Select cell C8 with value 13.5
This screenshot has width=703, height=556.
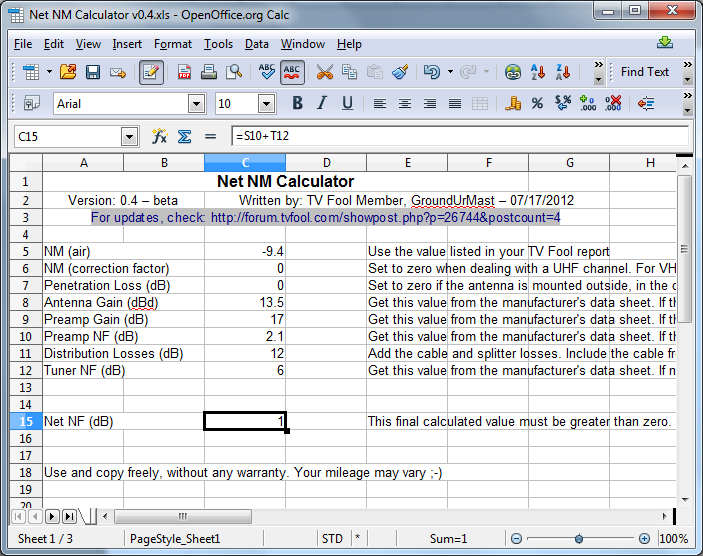coord(245,302)
